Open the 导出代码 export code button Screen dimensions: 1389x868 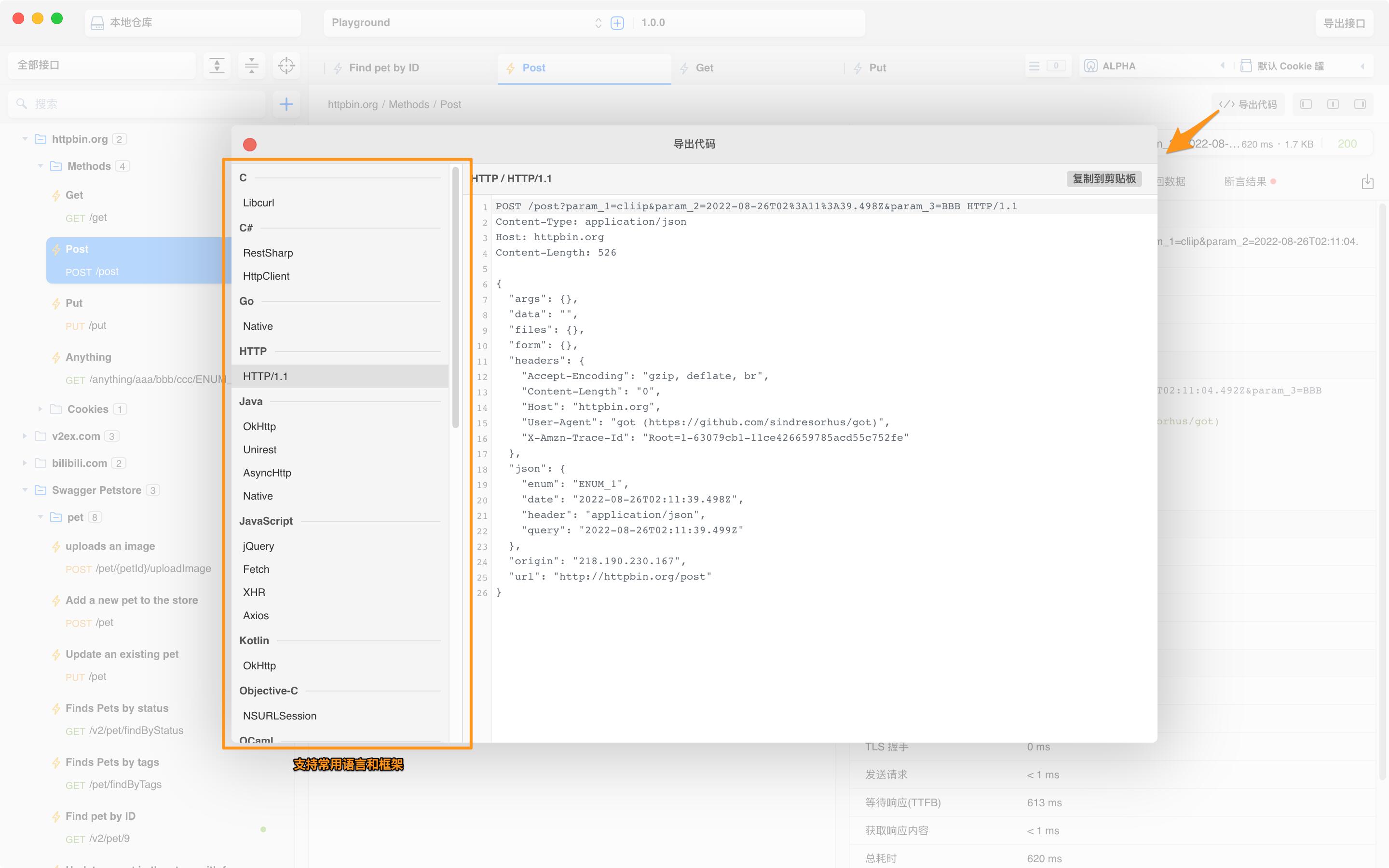tap(1248, 105)
